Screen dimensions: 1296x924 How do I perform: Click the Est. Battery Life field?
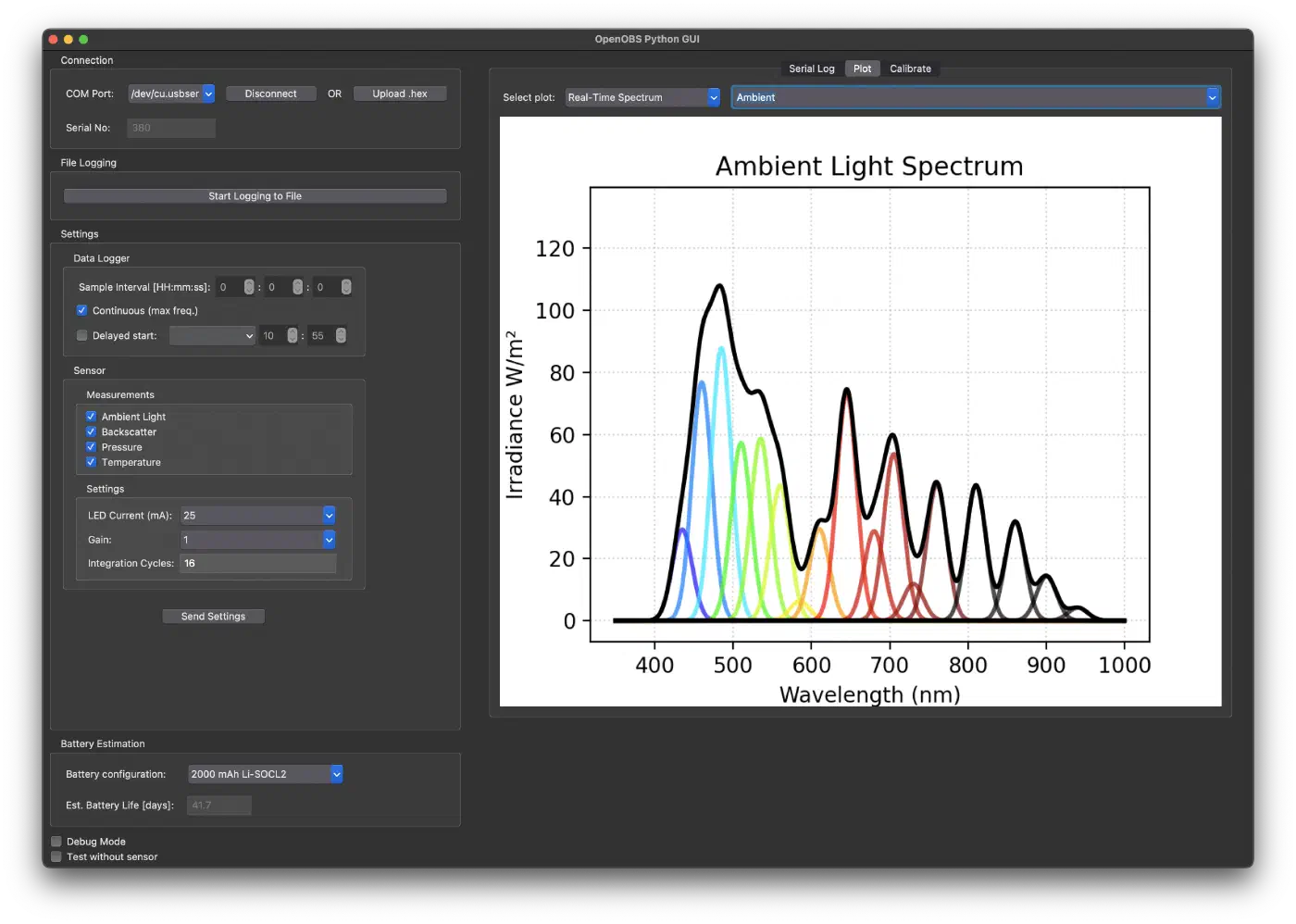tap(219, 805)
